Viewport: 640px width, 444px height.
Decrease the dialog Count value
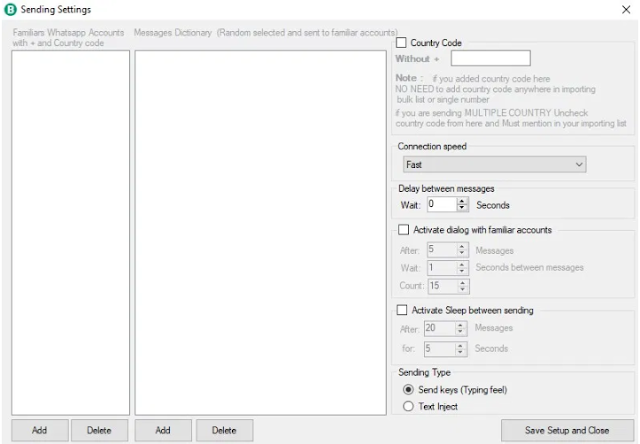(462, 290)
